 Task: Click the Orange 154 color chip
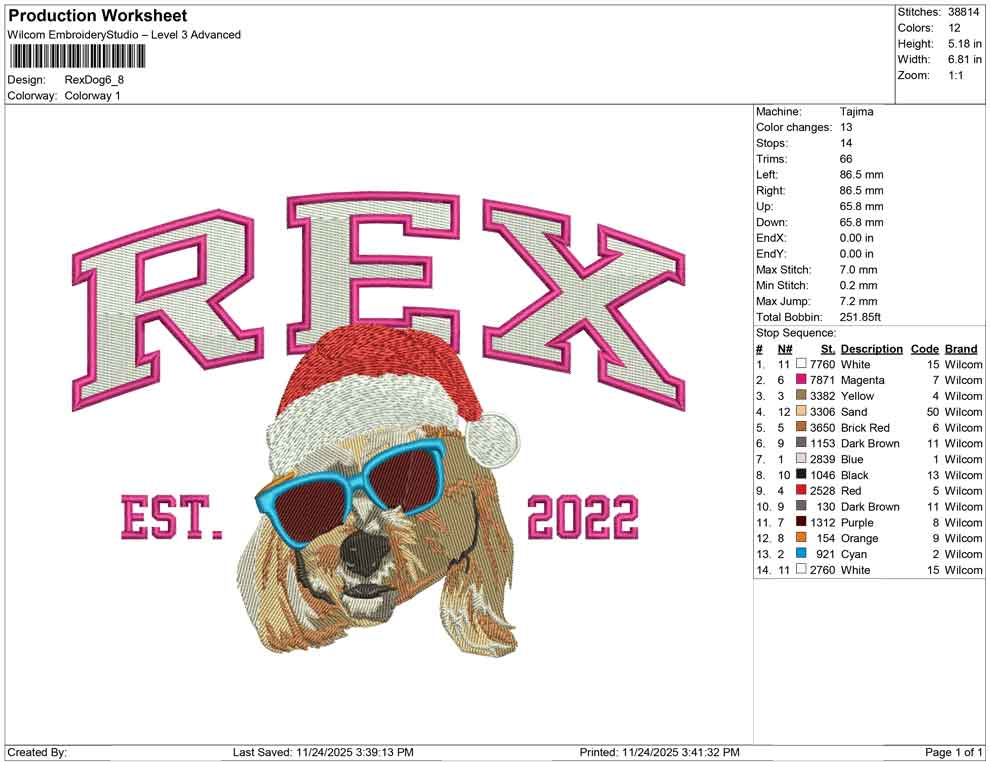[800, 538]
